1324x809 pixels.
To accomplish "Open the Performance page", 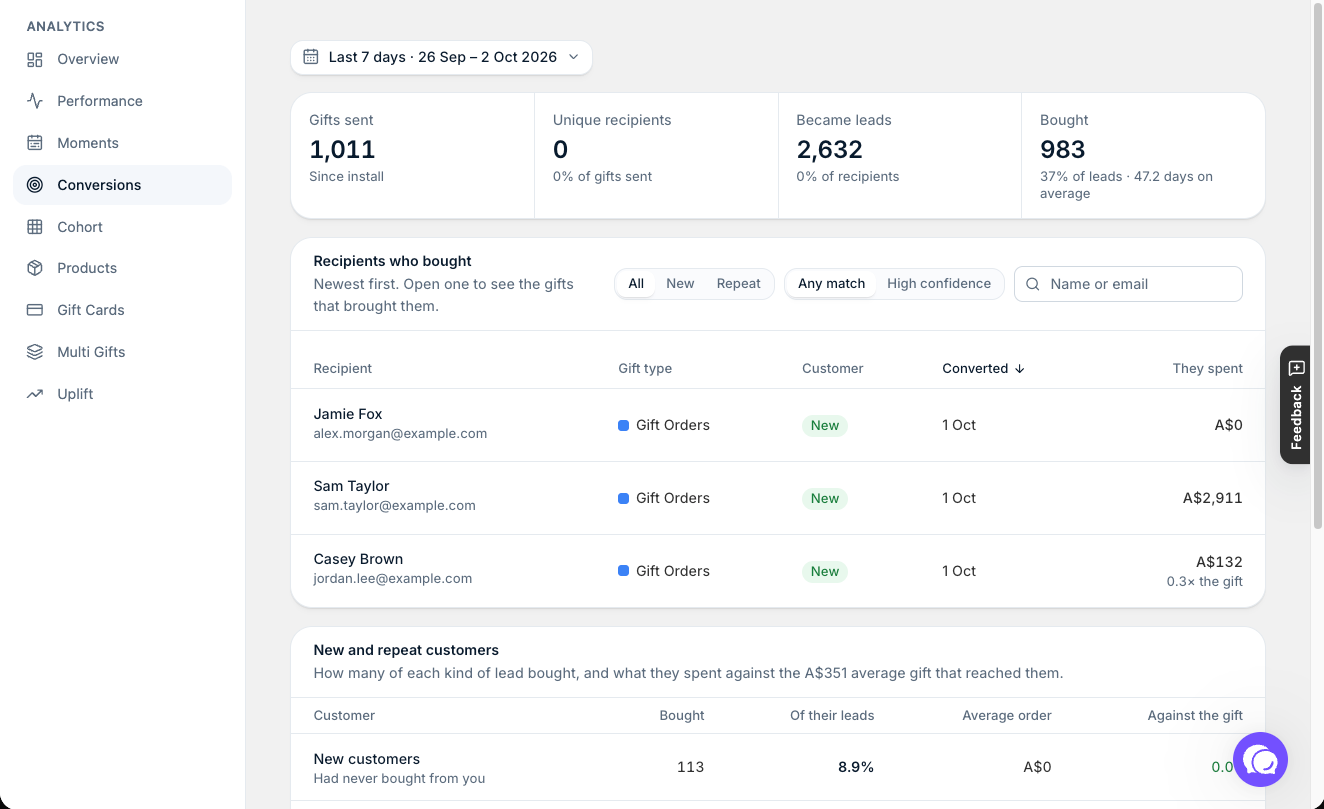I will [x=122, y=101].
